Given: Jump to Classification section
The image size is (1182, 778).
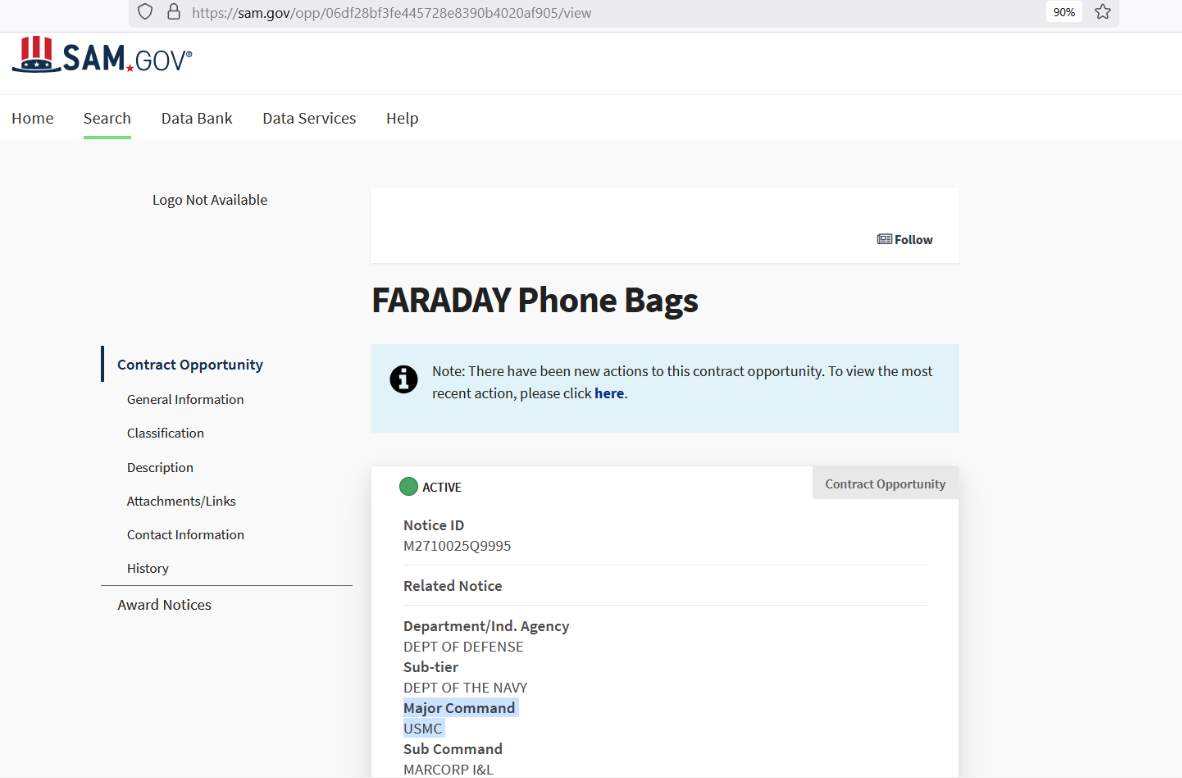Looking at the screenshot, I should (x=166, y=433).
